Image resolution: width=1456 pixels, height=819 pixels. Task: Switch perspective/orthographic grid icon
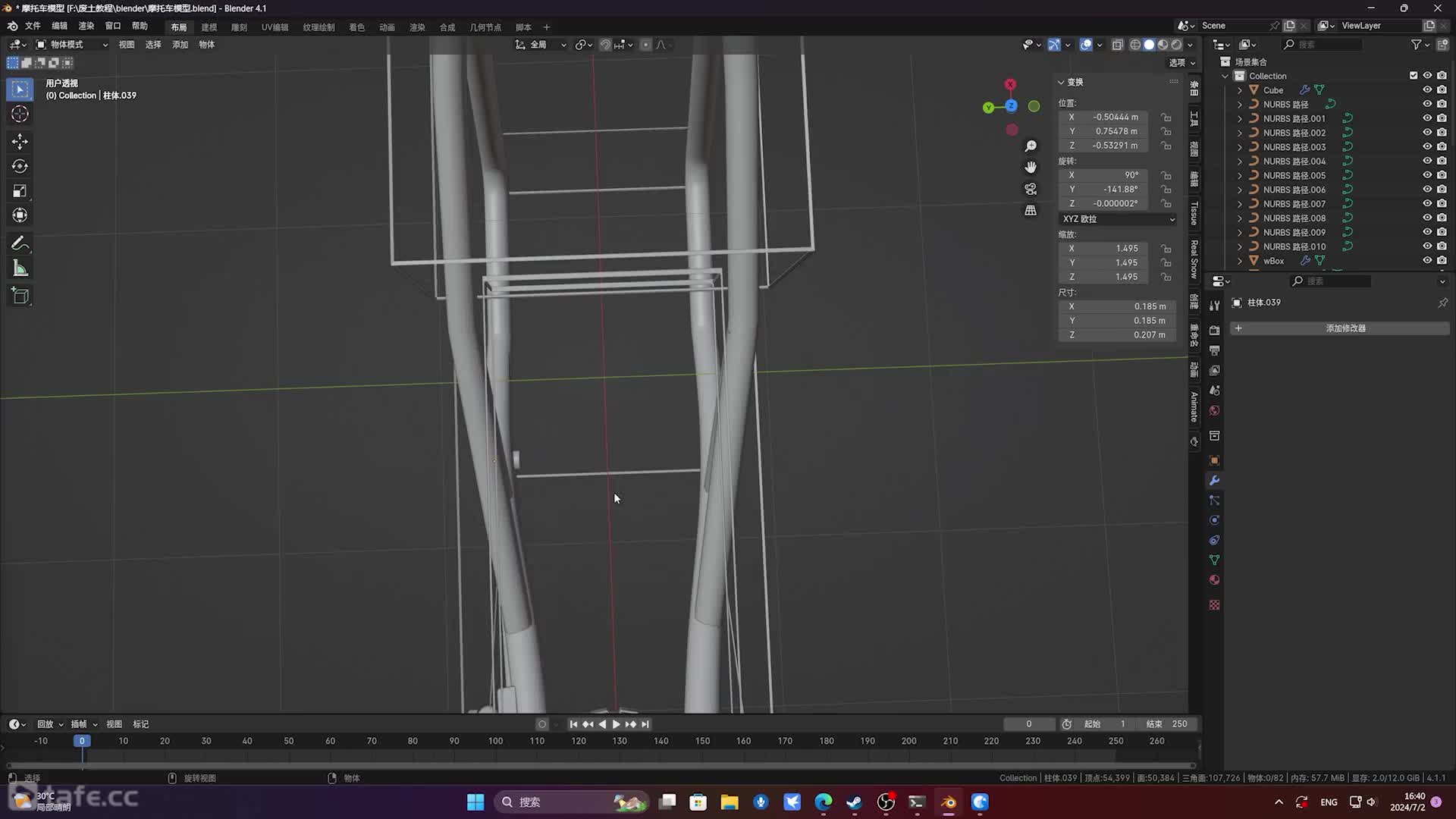1031,210
